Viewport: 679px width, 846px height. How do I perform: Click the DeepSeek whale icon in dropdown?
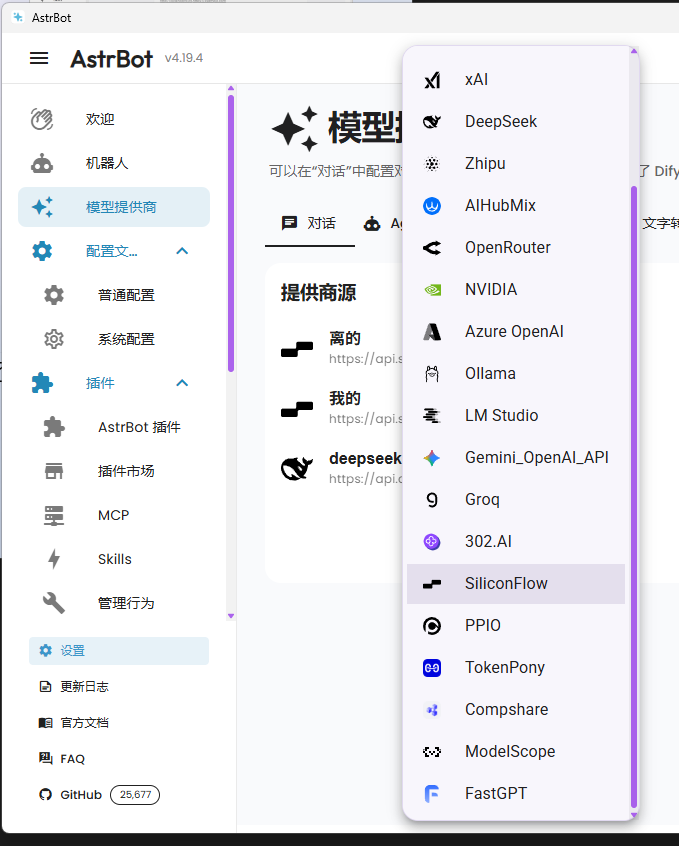432,122
